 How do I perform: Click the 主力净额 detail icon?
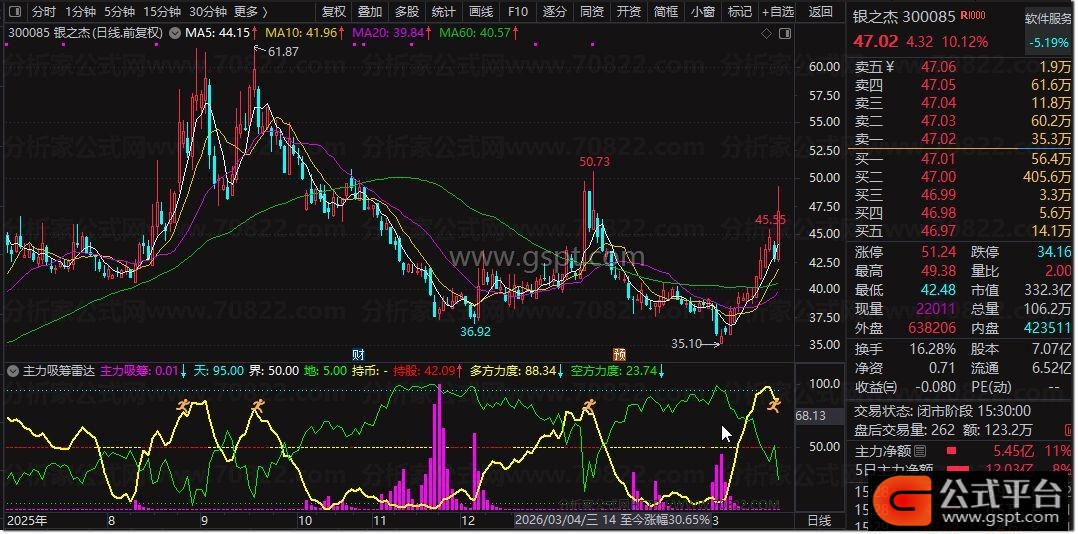click(920, 451)
